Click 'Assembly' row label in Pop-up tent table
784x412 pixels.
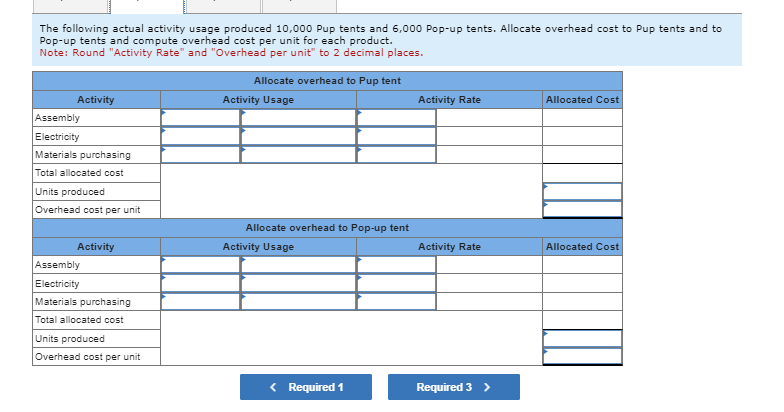tap(58, 265)
